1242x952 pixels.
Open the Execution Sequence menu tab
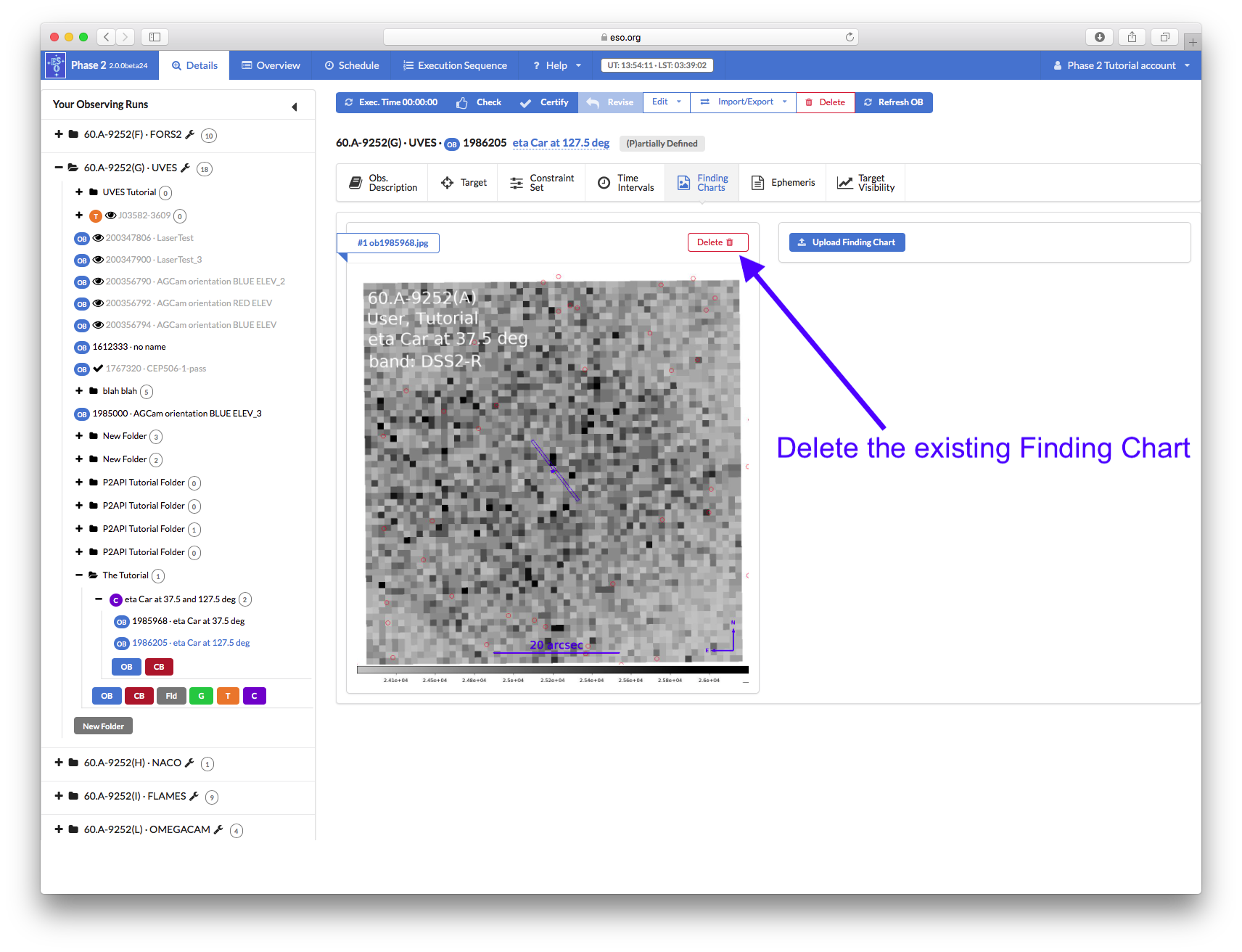coord(455,65)
